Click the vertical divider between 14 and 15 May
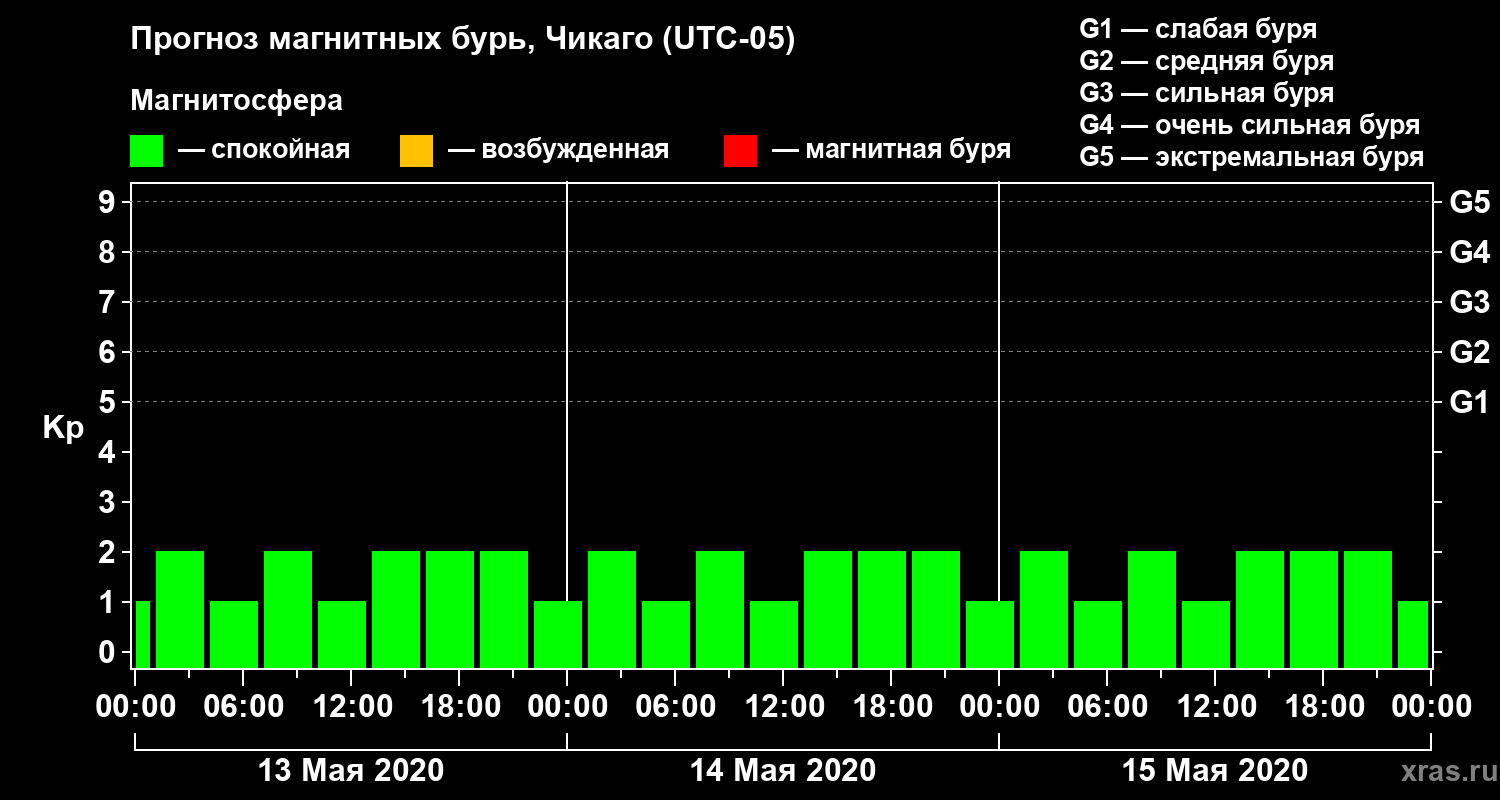This screenshot has height=800, width=1500. click(x=999, y=425)
